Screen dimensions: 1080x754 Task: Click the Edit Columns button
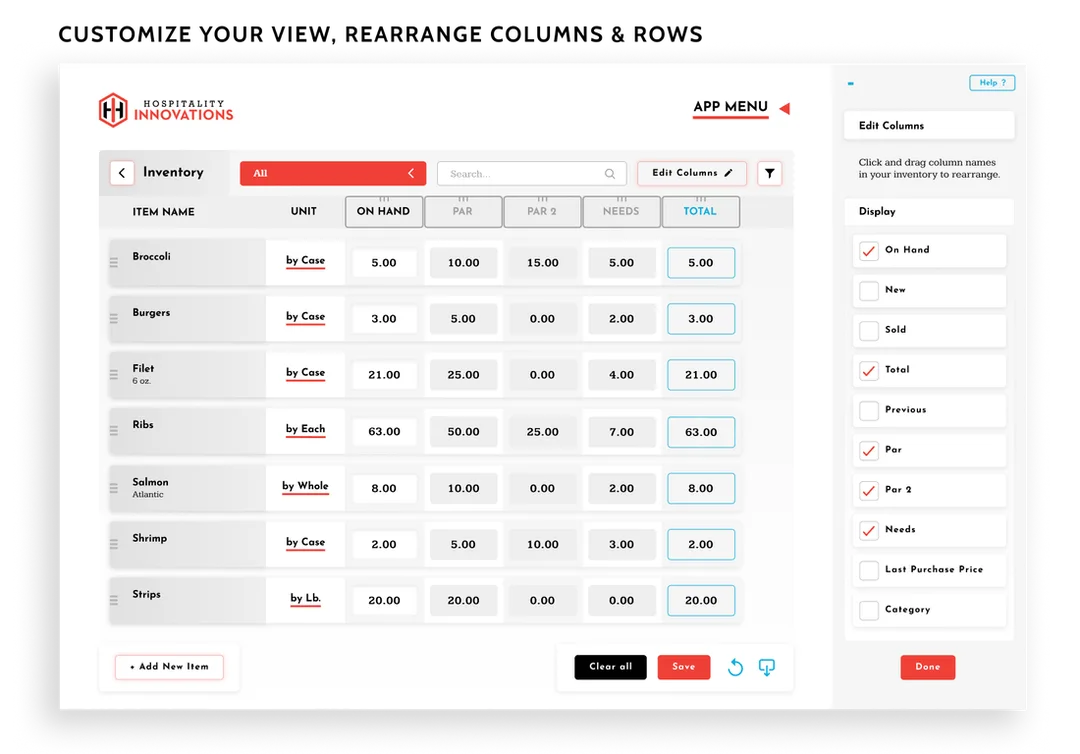(692, 173)
